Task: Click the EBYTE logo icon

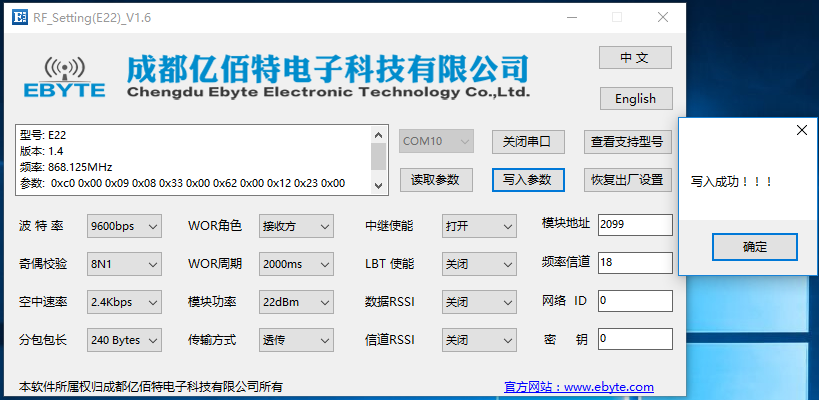Action: pos(64,76)
